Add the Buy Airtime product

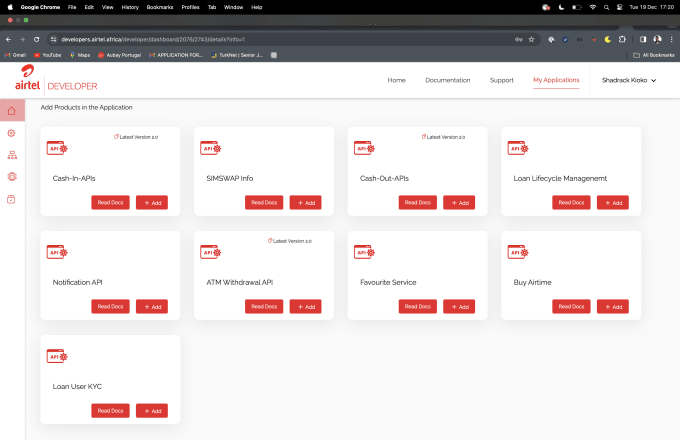click(x=613, y=306)
